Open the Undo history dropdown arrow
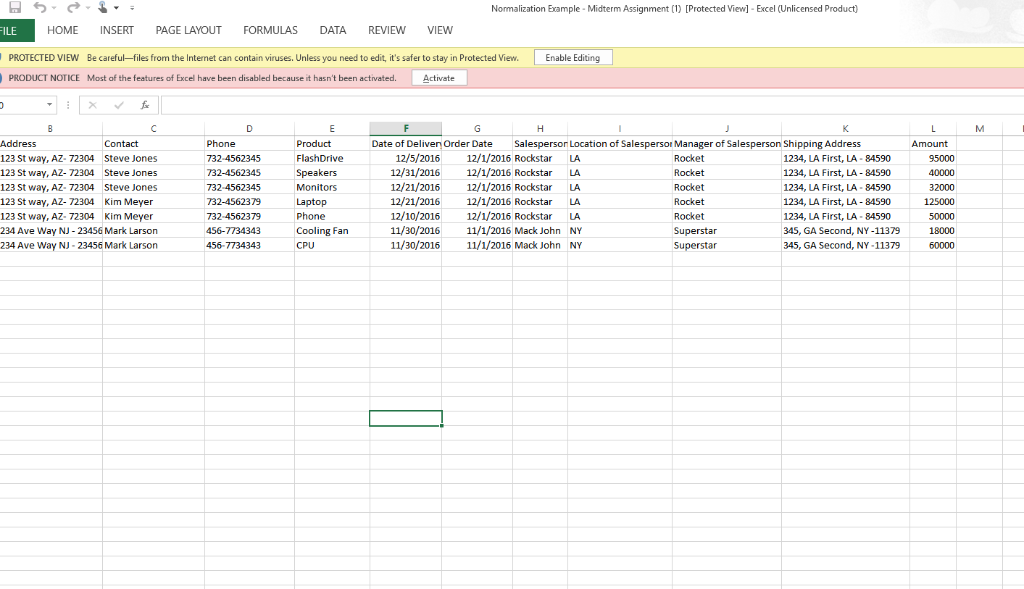This screenshot has height=589, width=1024. pos(54,8)
